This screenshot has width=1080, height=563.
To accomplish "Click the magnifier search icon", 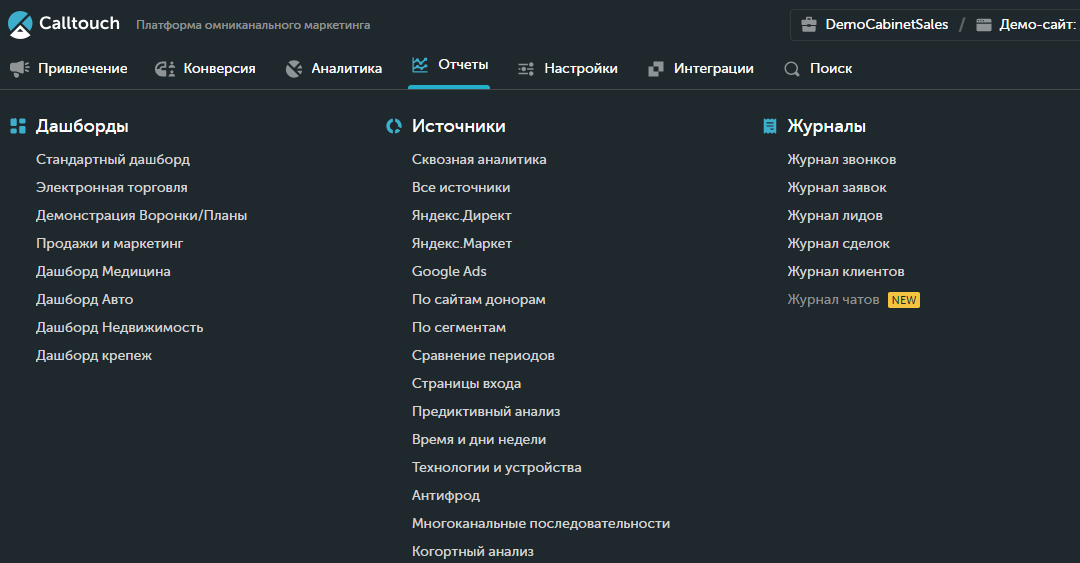I will [x=792, y=69].
